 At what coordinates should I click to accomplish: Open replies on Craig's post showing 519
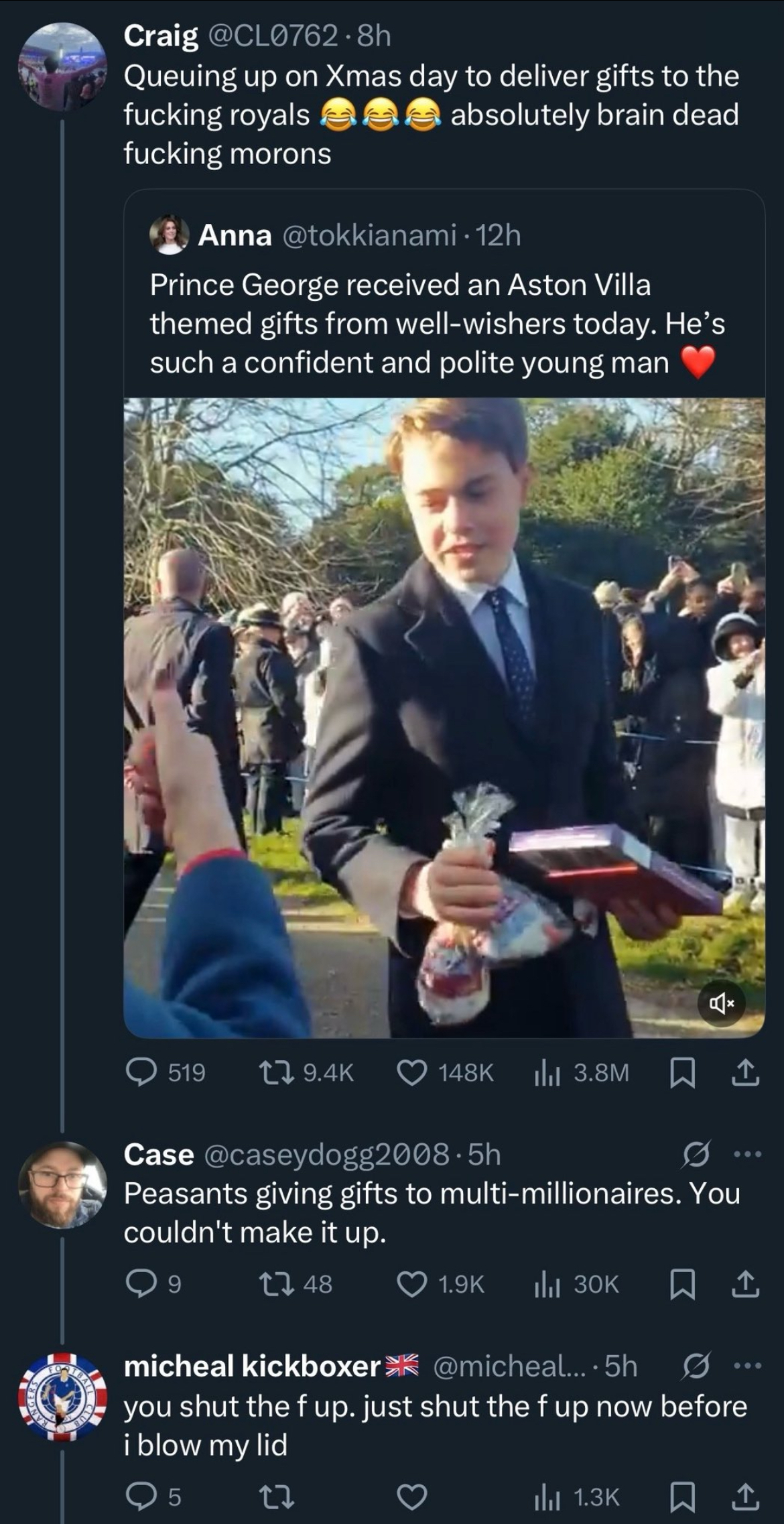pos(166,1072)
